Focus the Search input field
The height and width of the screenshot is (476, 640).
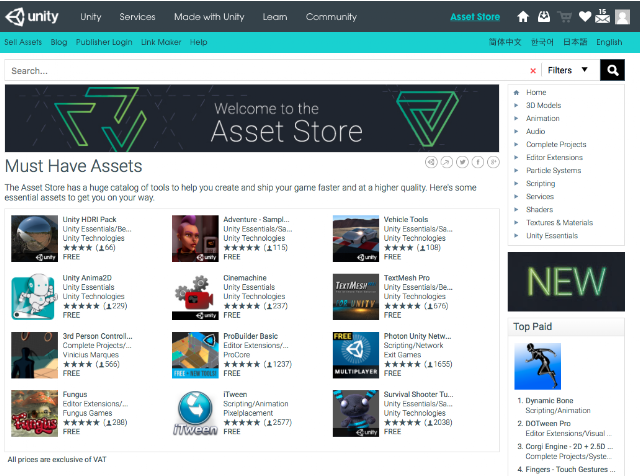click(267, 71)
